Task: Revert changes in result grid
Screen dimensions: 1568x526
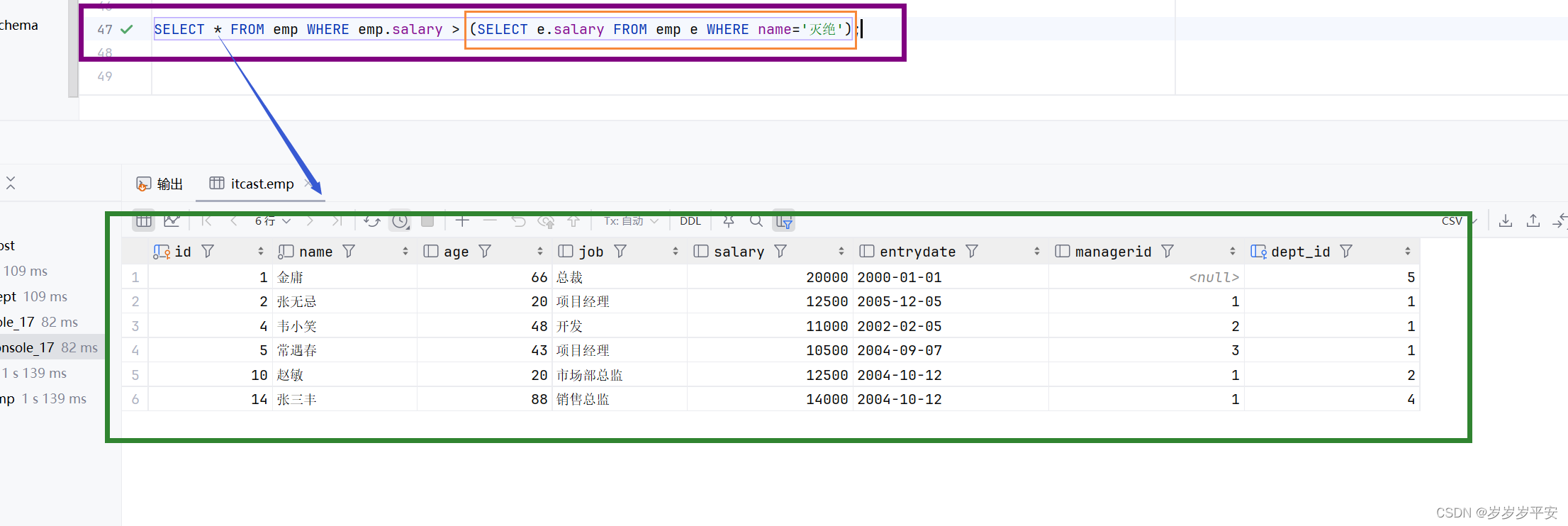Action: [518, 221]
